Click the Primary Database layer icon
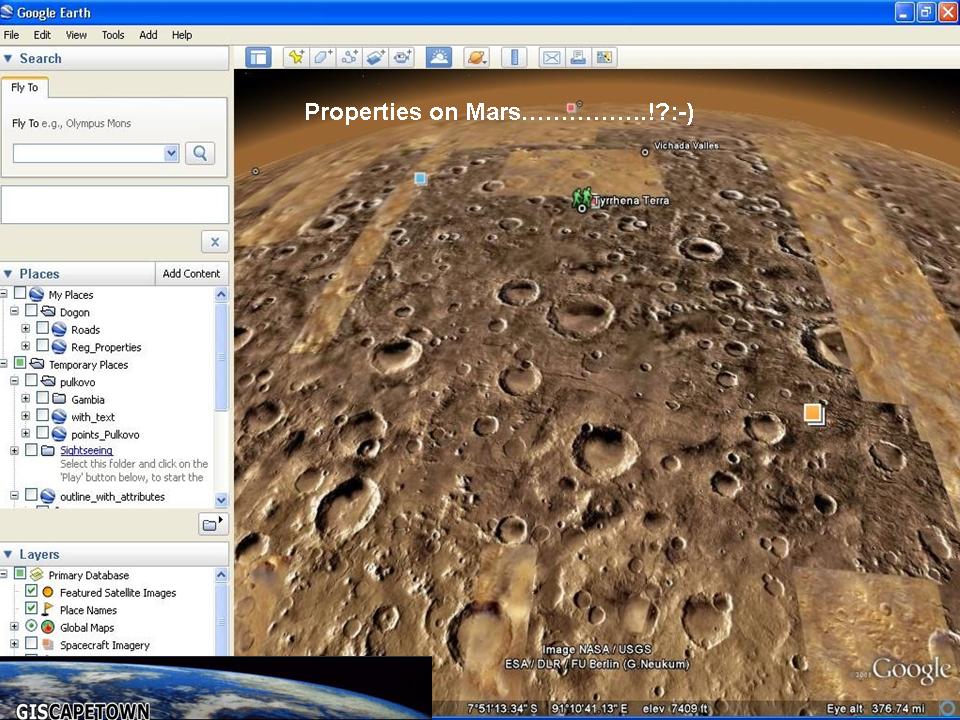 click(37, 574)
